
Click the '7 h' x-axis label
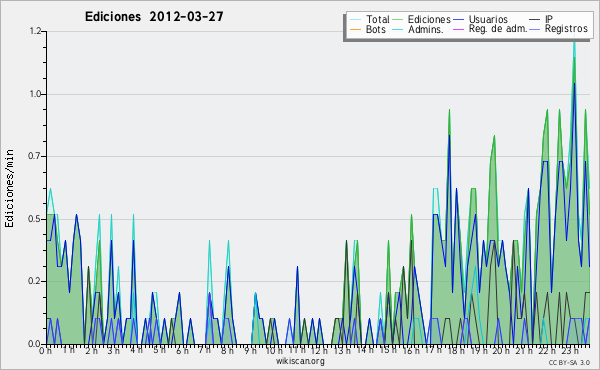(204, 350)
